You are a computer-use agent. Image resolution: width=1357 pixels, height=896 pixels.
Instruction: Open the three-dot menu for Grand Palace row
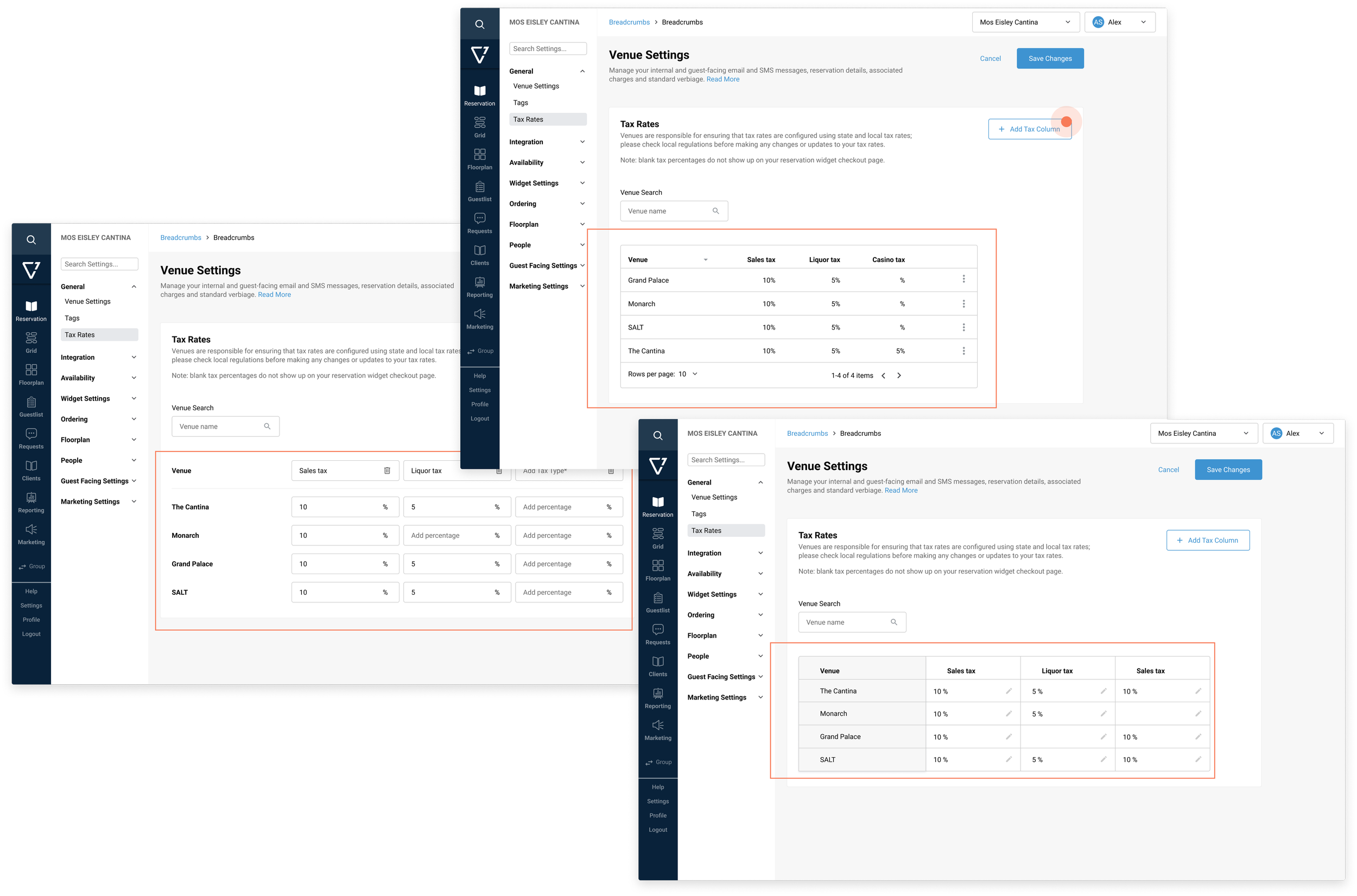click(963, 279)
